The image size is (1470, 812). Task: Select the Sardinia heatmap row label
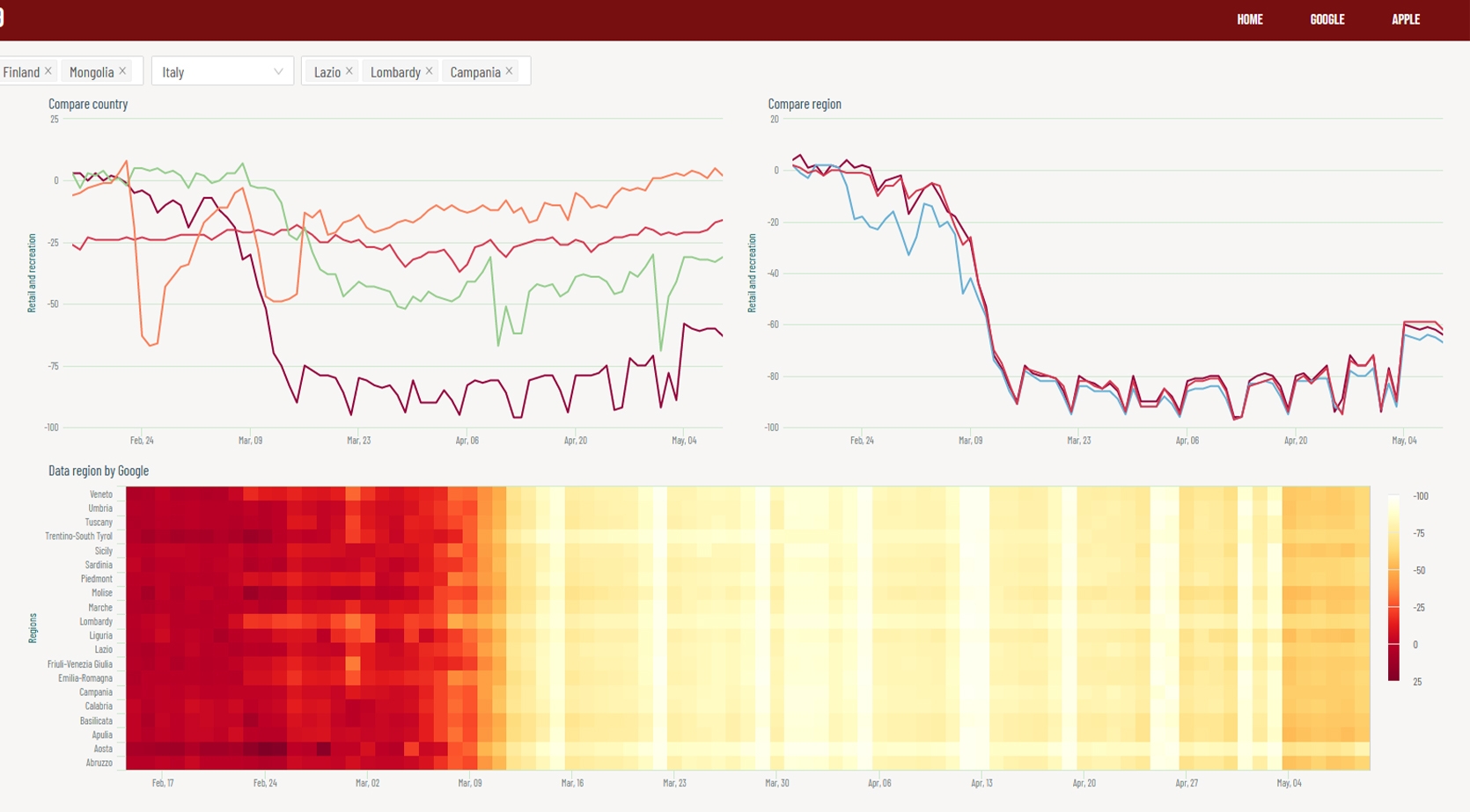99,565
